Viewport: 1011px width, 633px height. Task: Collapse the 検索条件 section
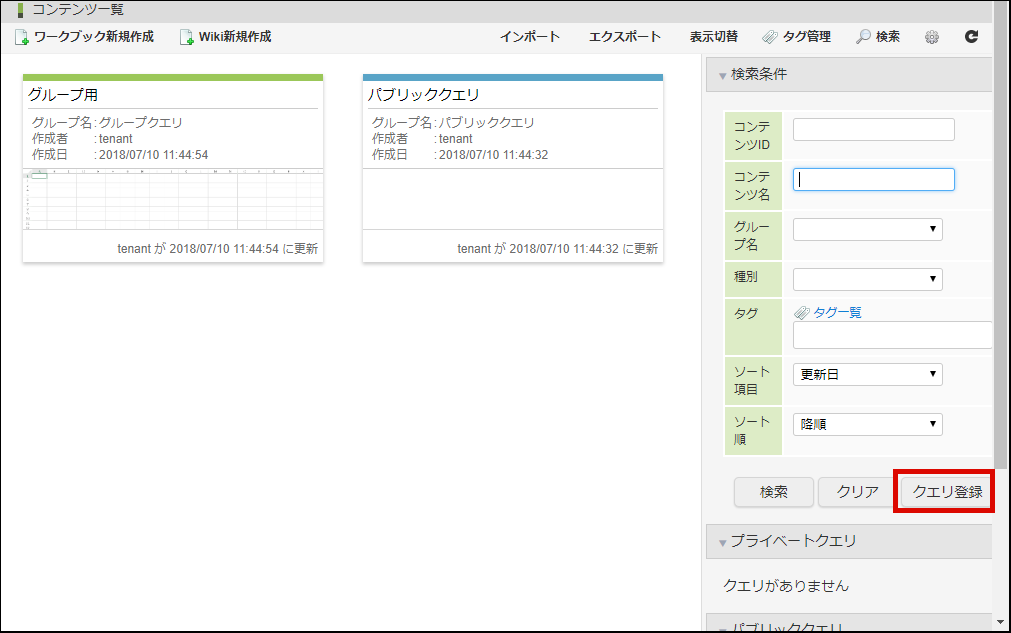[x=849, y=74]
